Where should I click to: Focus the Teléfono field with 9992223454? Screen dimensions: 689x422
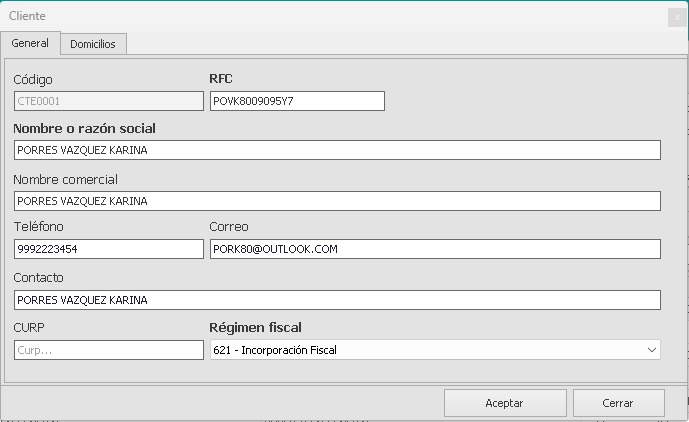tap(108, 249)
